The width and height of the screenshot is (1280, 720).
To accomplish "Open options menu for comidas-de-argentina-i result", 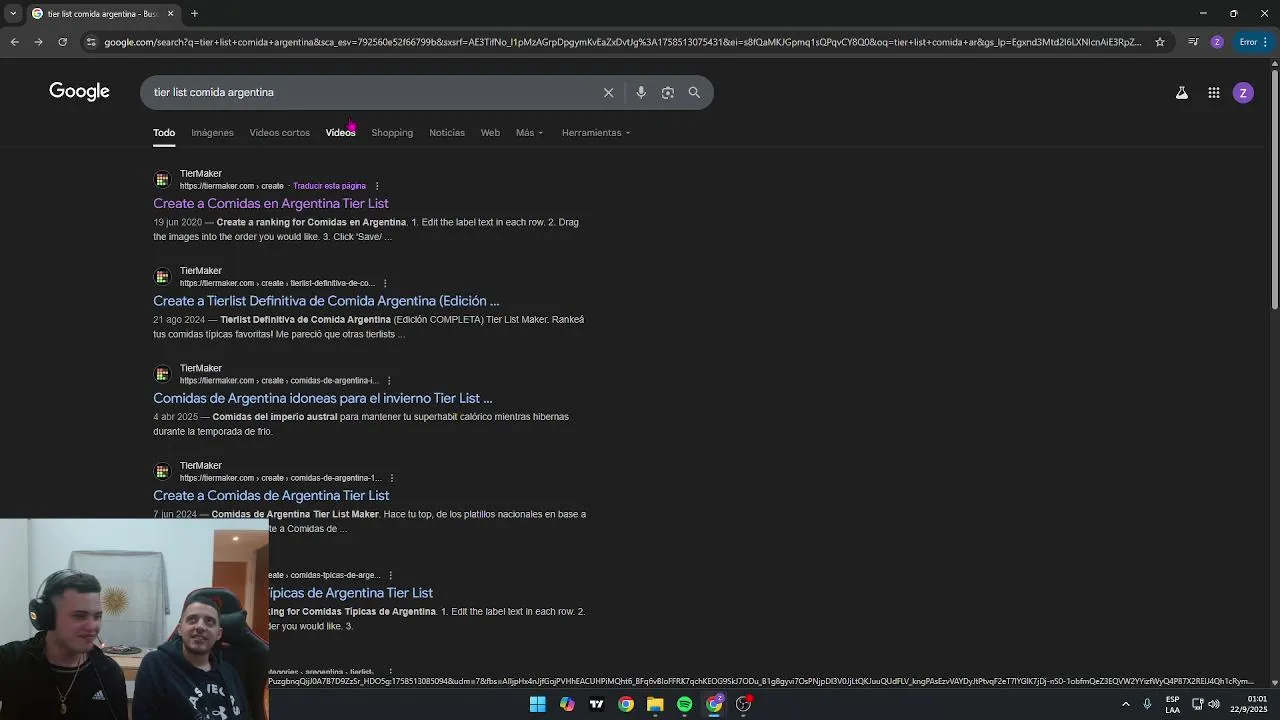I will (389, 381).
